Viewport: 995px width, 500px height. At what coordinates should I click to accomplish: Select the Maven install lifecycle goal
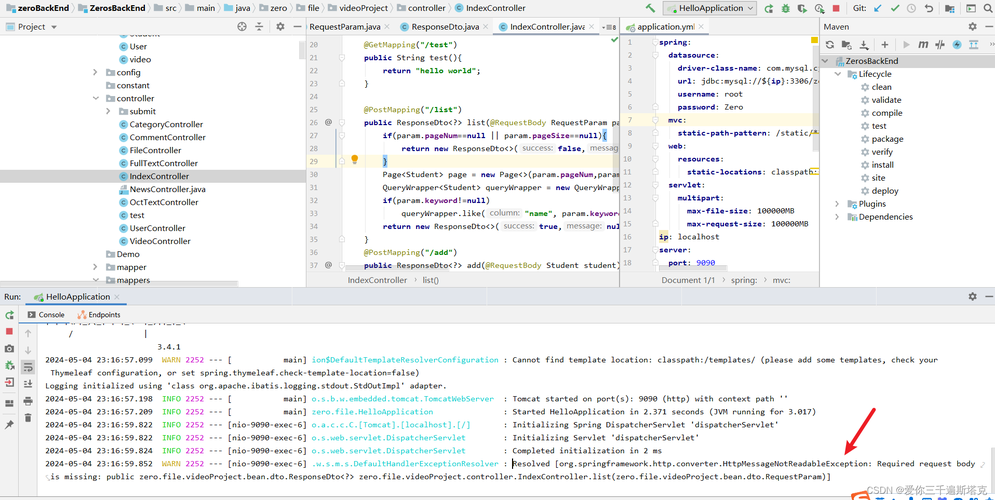[x=882, y=165]
